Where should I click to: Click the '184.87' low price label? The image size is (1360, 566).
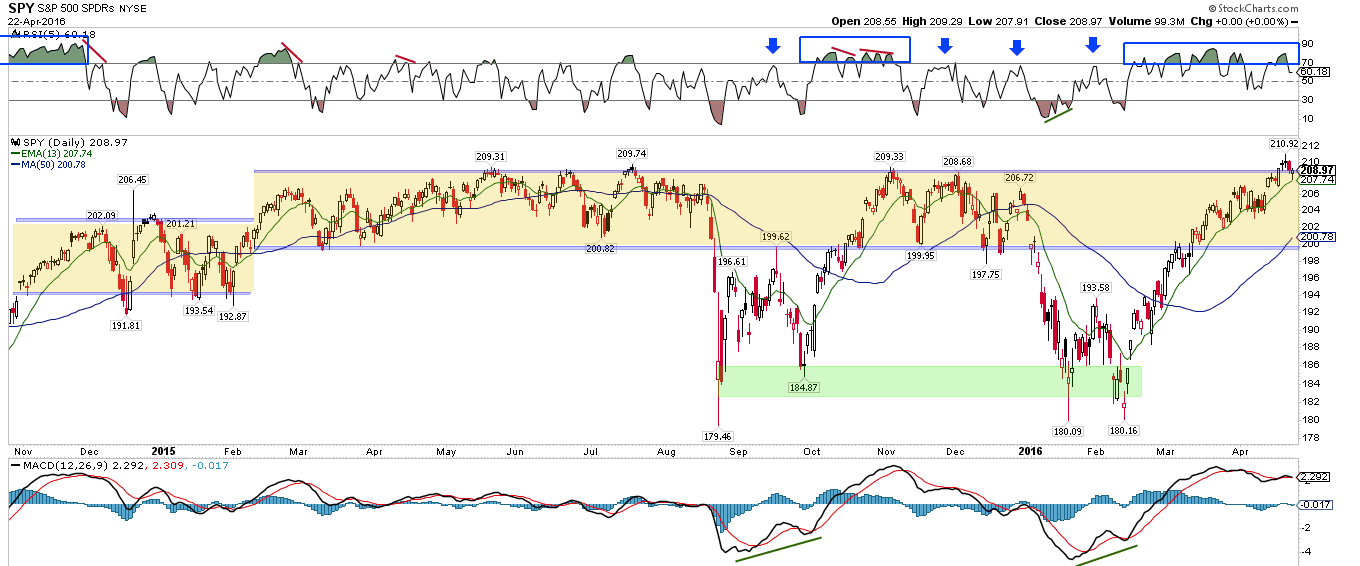(x=804, y=386)
